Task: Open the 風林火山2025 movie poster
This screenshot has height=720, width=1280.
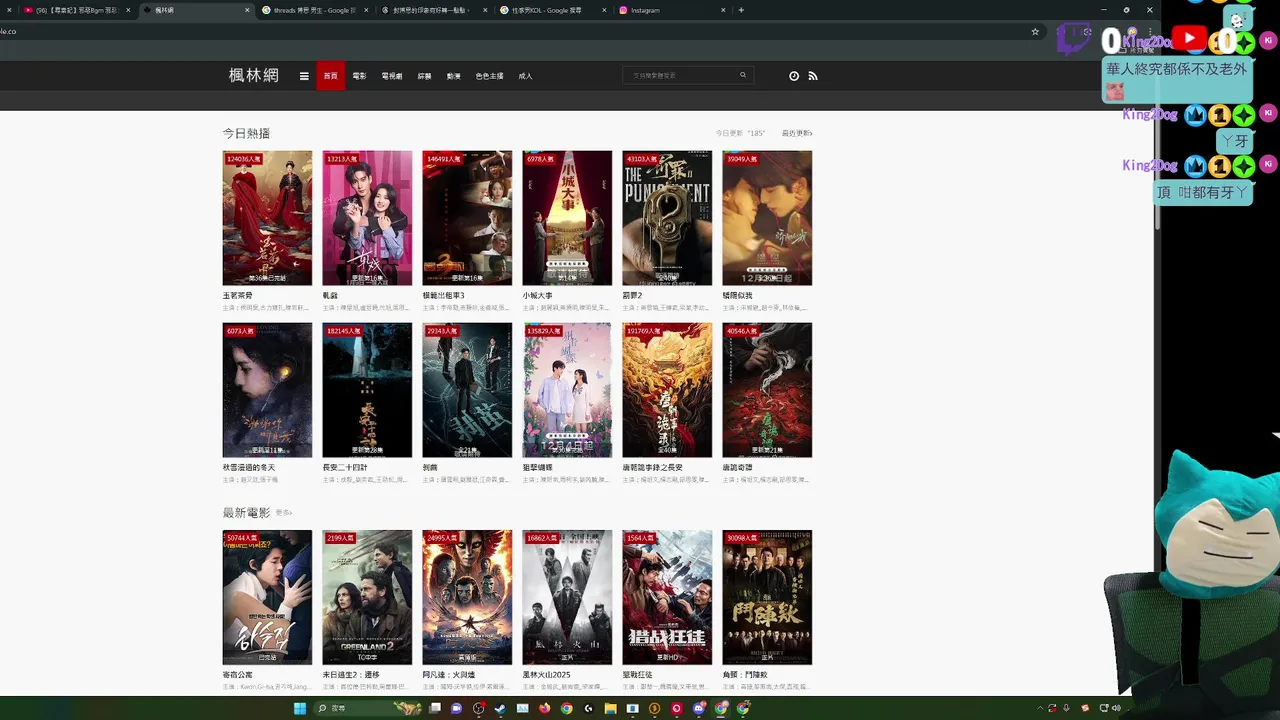Action: [x=567, y=597]
